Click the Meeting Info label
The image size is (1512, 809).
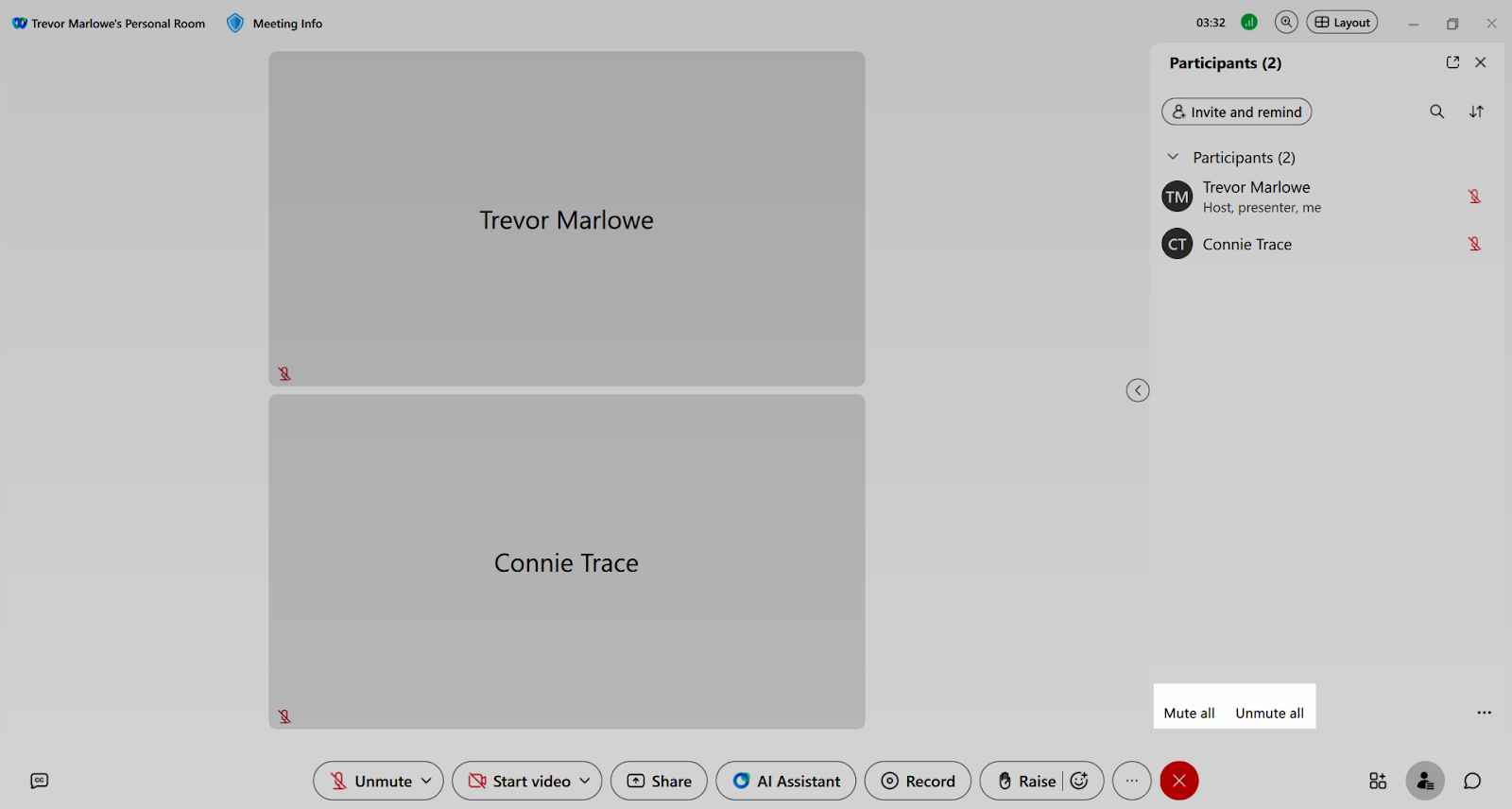287,24
